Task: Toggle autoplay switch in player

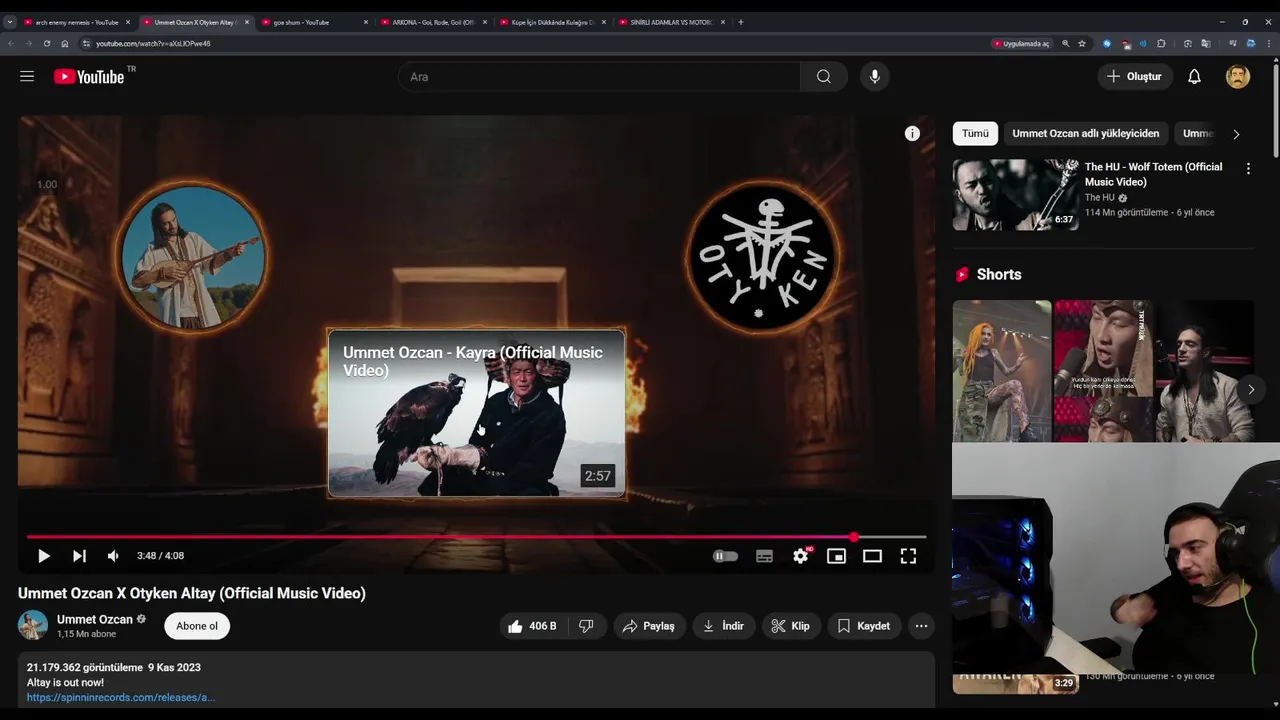Action: [x=725, y=556]
